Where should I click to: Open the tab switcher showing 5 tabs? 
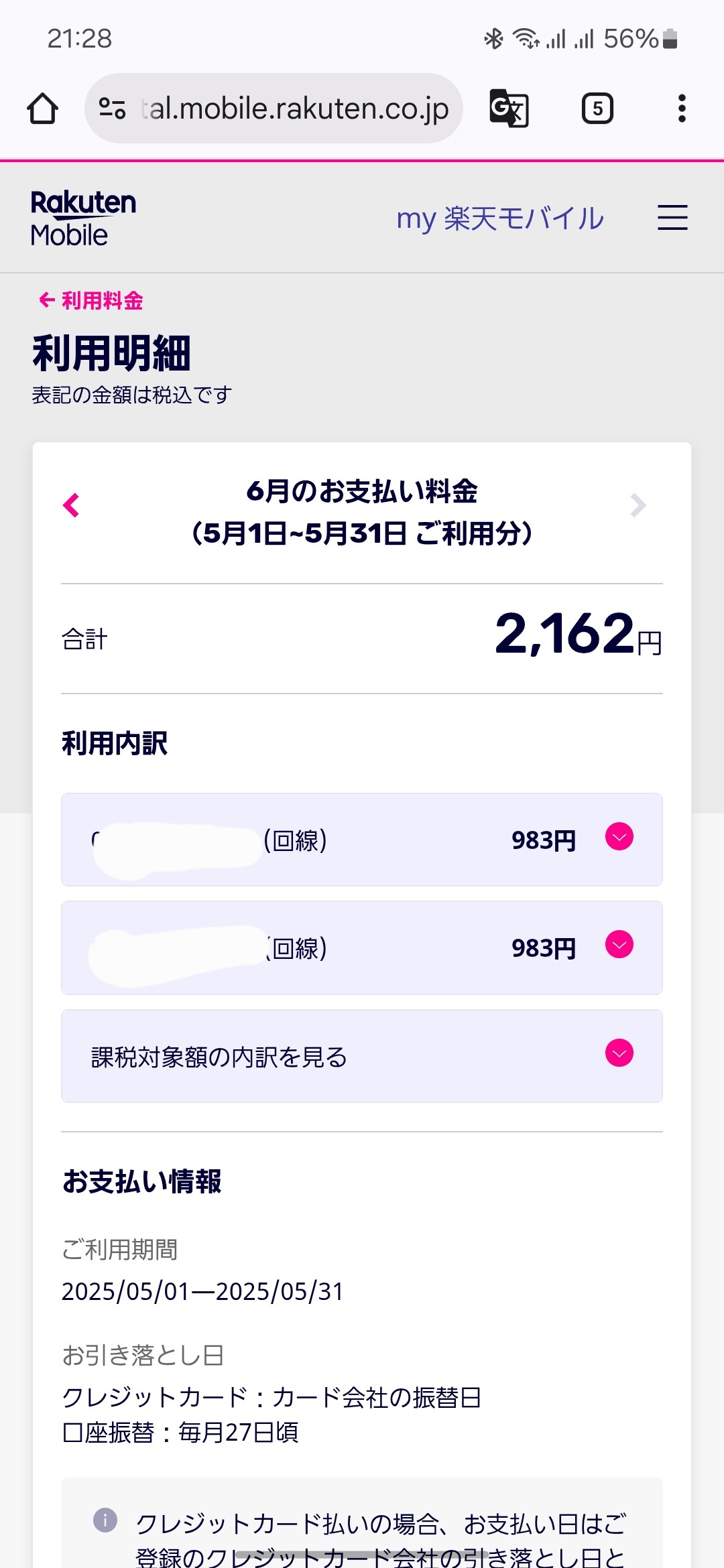[x=597, y=109]
